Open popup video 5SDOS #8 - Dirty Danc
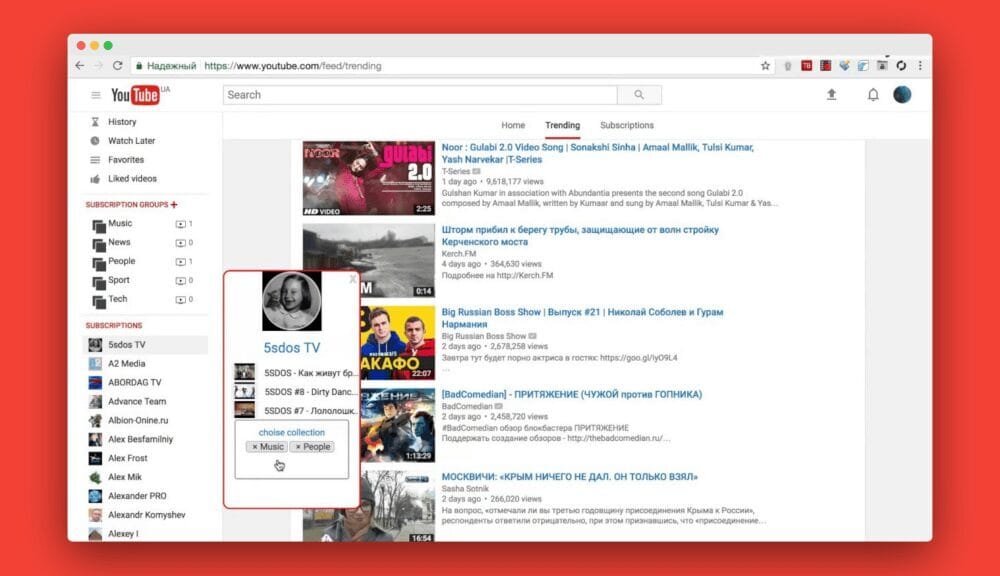The width and height of the screenshot is (1000, 576). (x=296, y=392)
